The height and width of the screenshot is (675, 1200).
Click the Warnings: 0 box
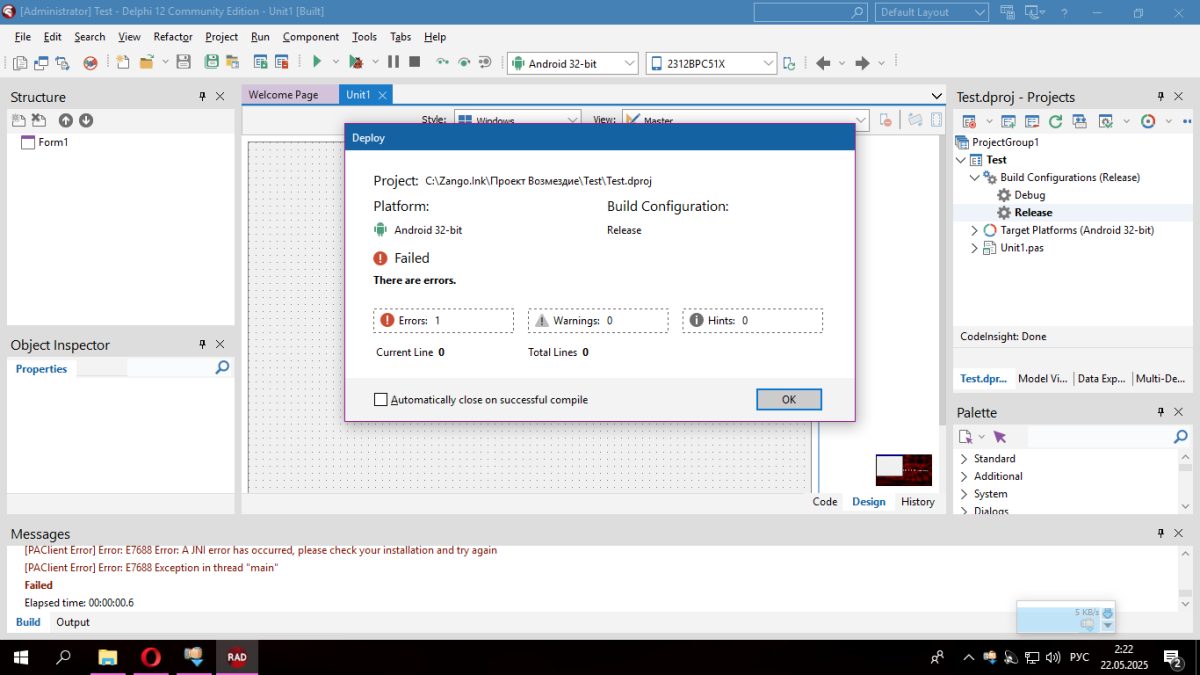coord(598,321)
